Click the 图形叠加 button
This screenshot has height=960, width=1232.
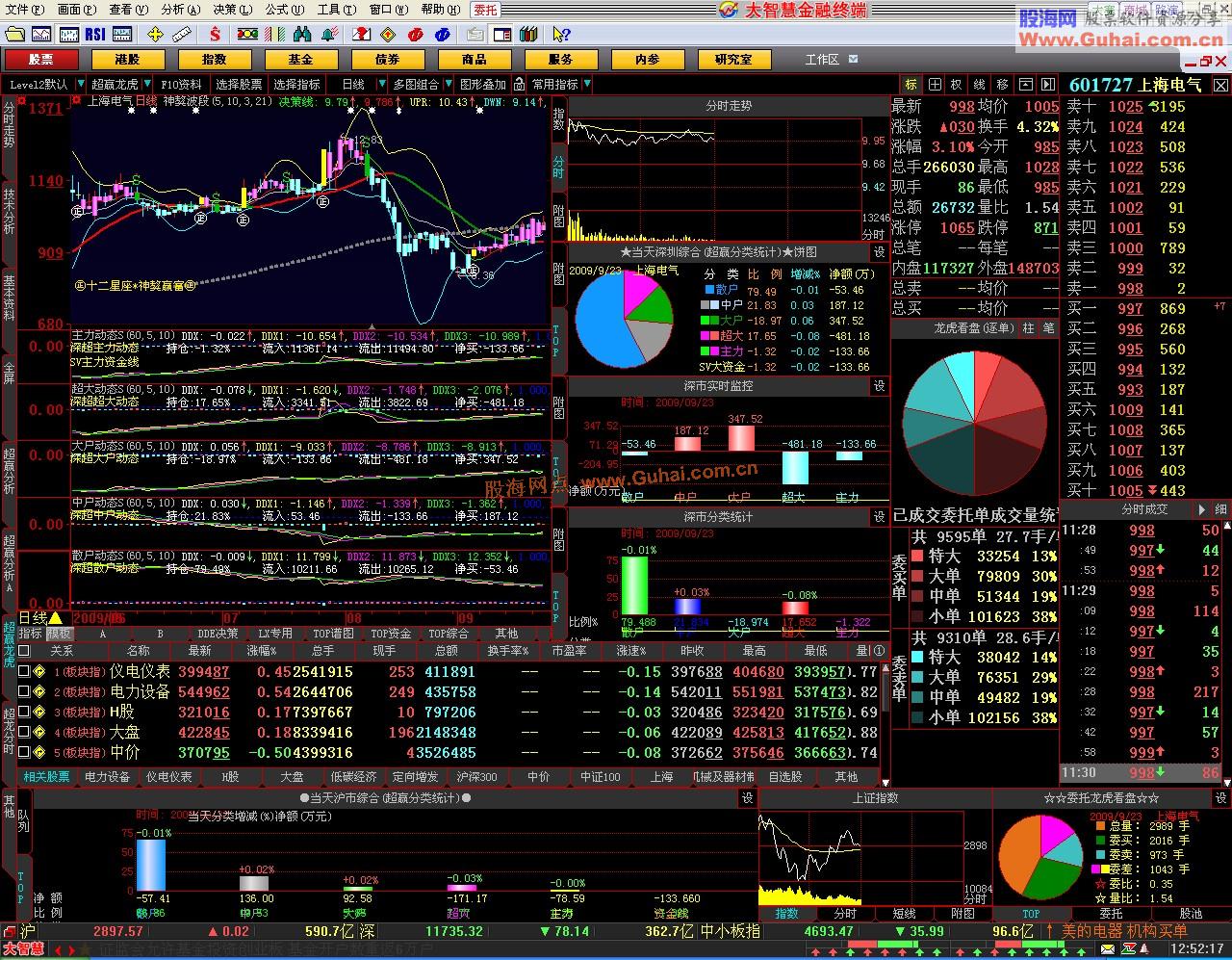[x=483, y=85]
